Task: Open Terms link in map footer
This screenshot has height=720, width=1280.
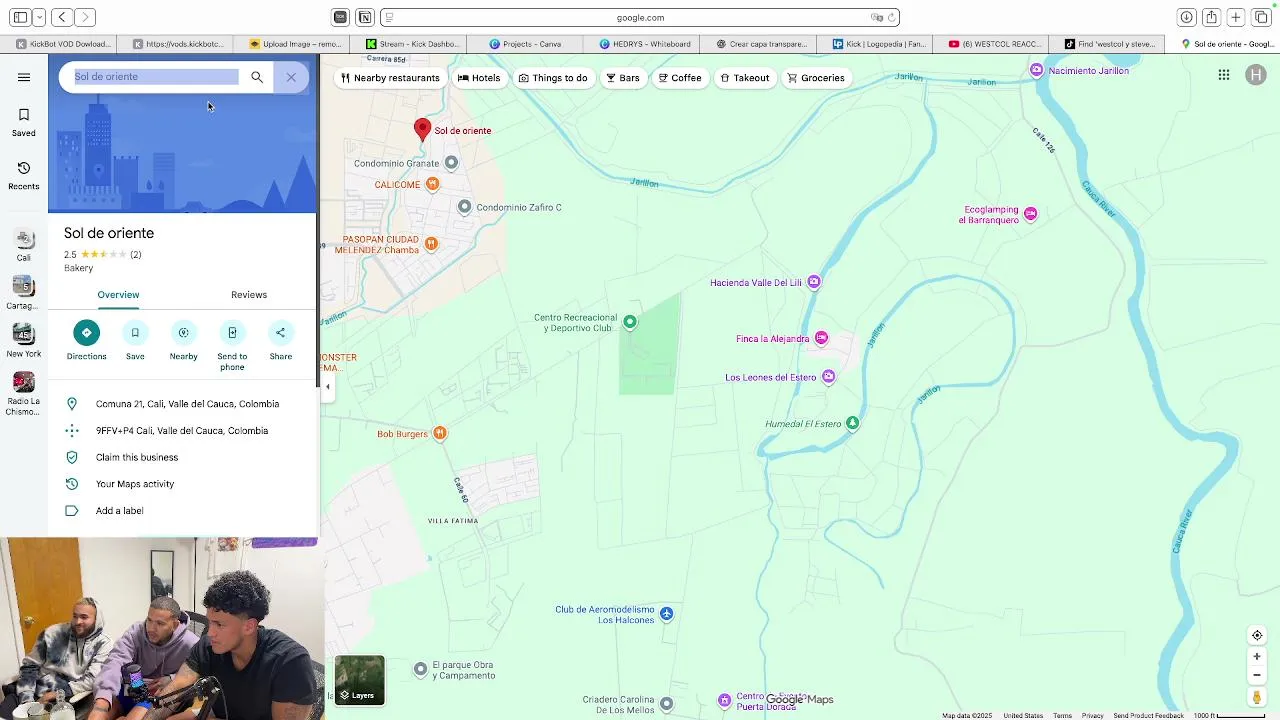Action: pos(1062,715)
